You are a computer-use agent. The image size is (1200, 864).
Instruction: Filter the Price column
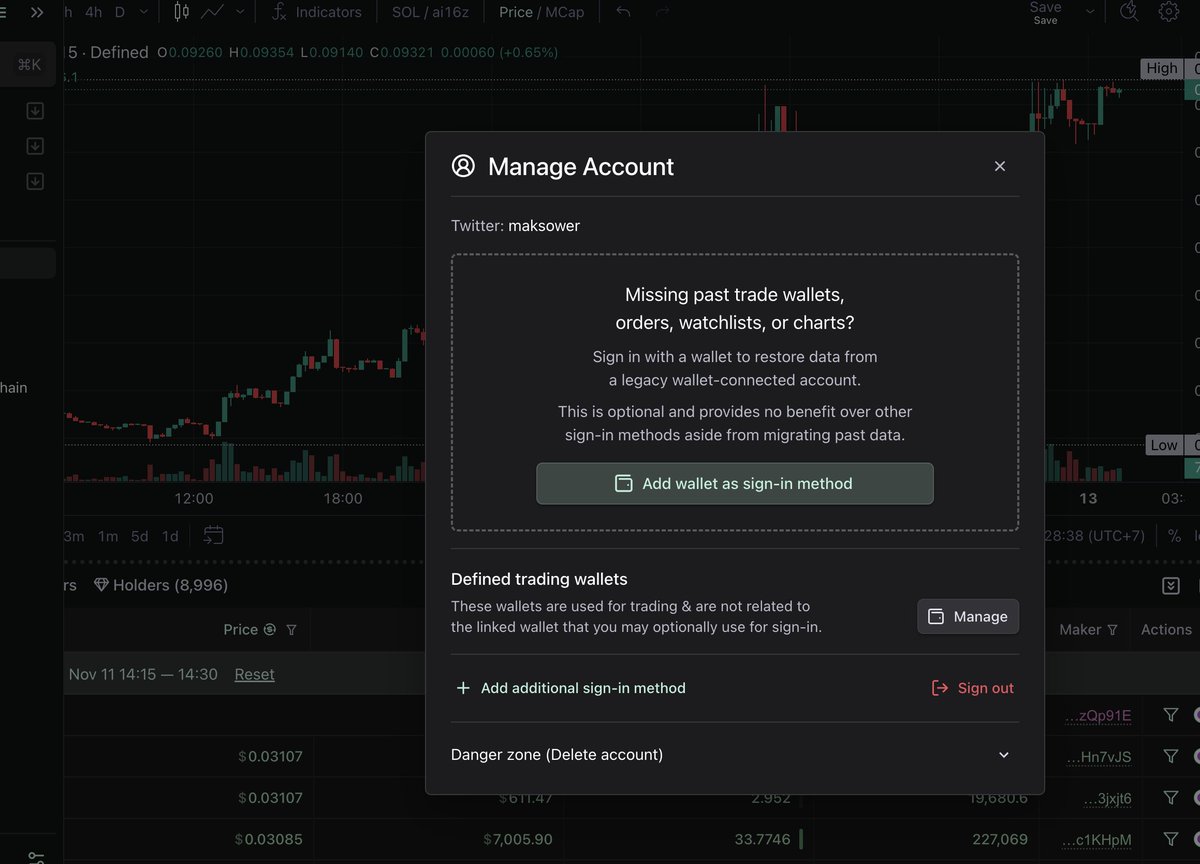(291, 630)
